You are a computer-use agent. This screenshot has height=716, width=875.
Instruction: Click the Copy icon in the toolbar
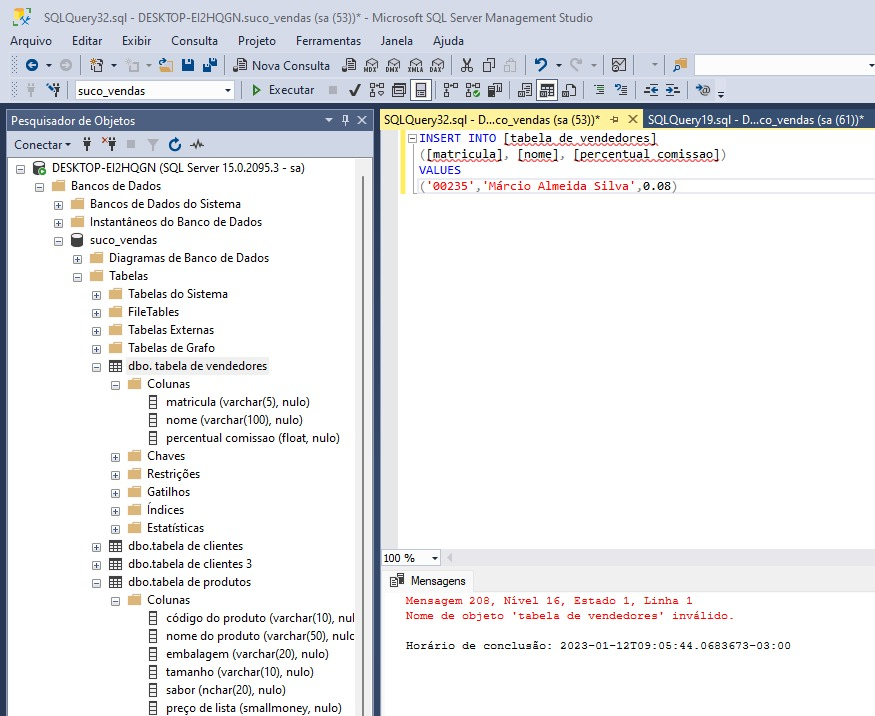click(489, 65)
